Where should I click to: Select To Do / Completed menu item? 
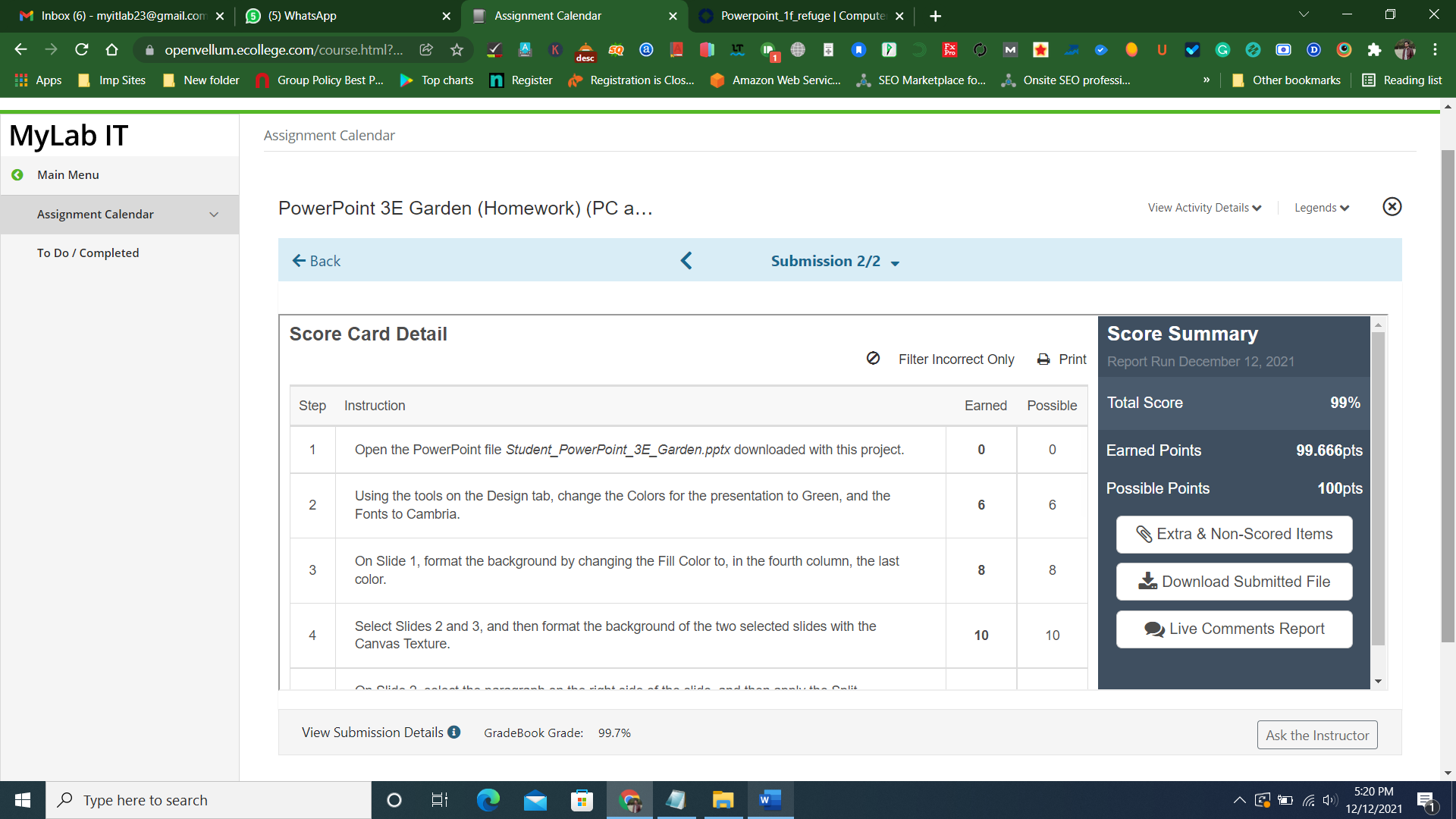click(x=88, y=253)
